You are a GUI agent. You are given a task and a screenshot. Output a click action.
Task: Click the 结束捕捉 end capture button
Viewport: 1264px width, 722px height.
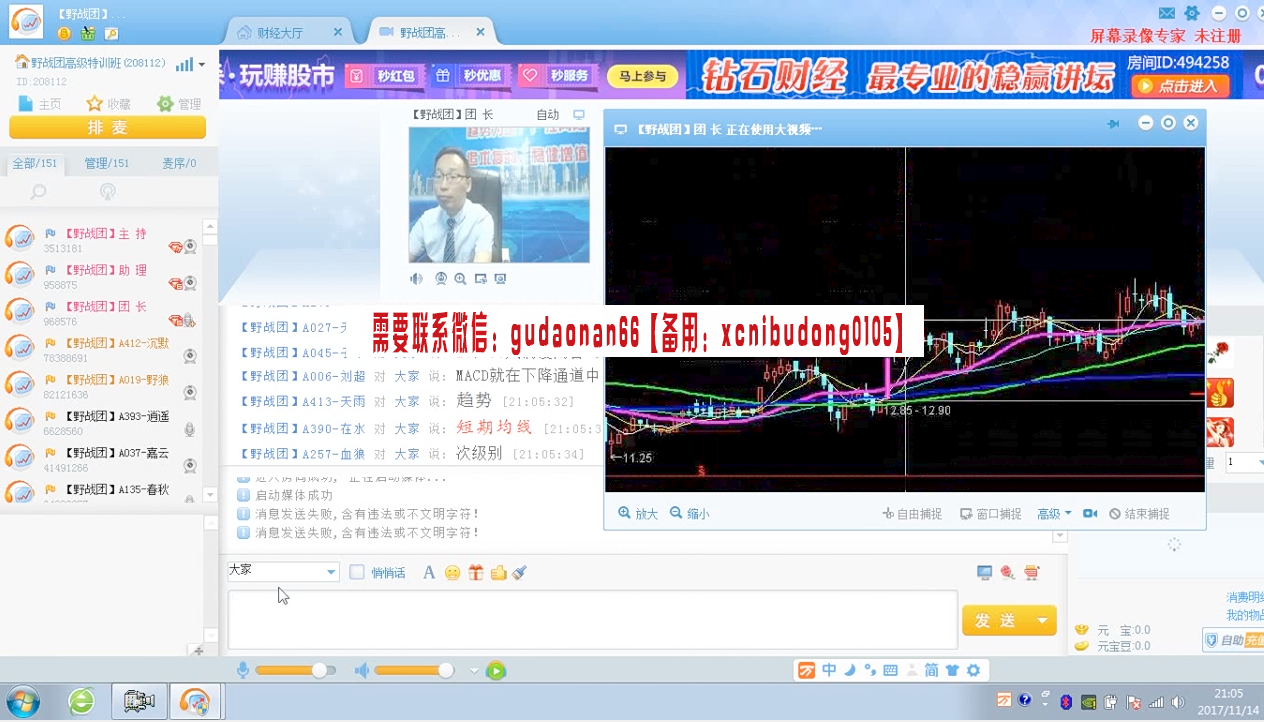[x=1139, y=513]
